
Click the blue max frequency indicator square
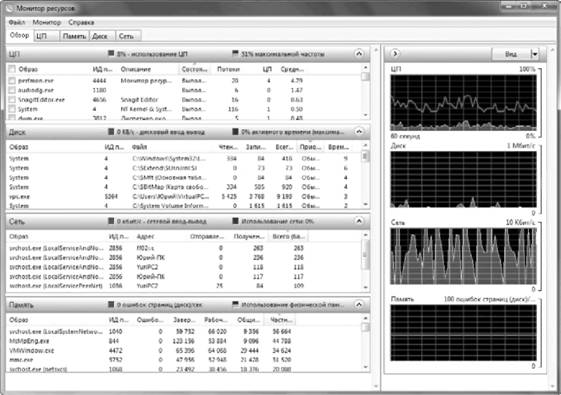coord(235,54)
